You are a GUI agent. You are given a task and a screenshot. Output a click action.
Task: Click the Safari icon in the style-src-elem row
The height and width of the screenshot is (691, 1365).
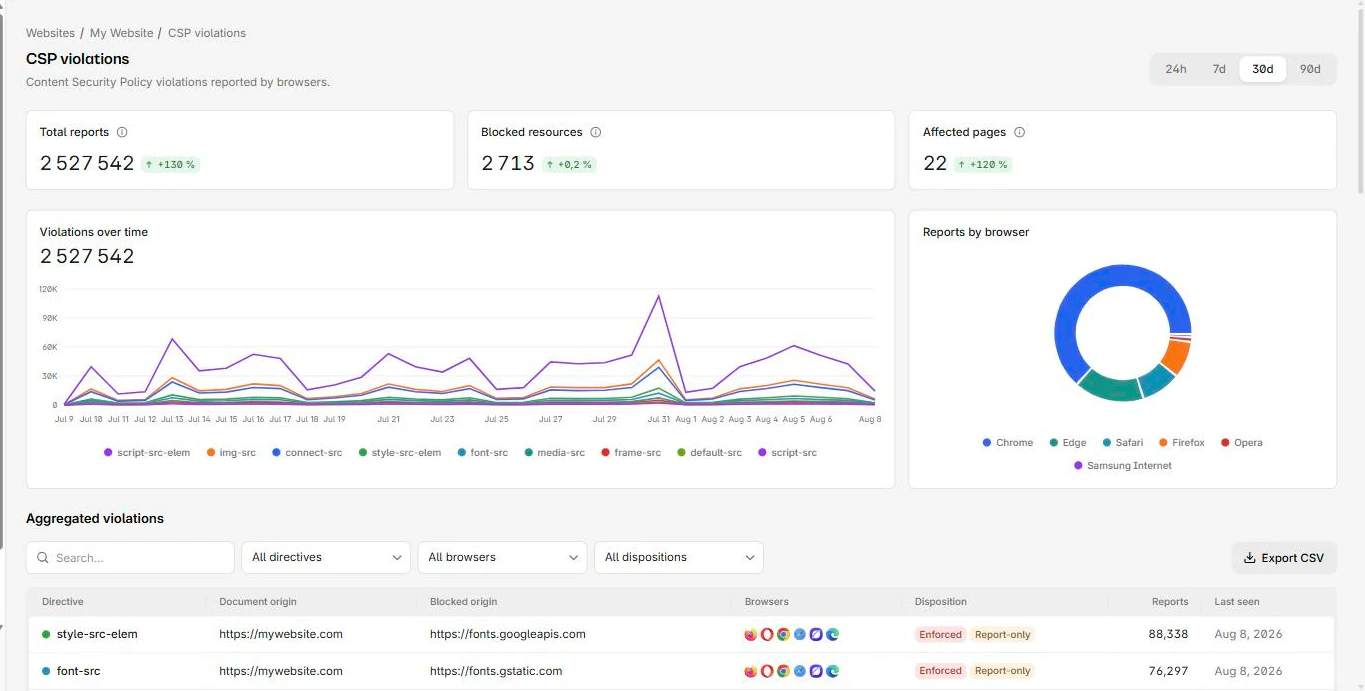[x=800, y=634]
